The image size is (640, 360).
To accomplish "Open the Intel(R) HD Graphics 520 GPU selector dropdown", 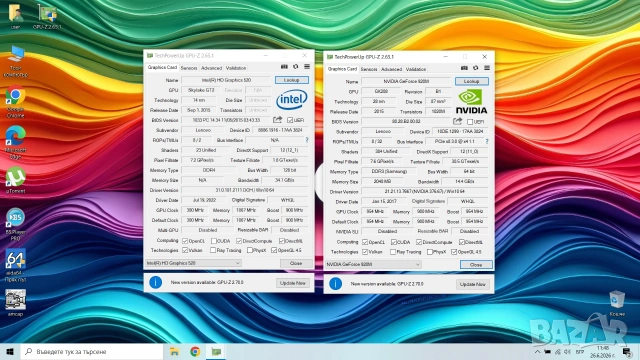I will tap(193, 263).
